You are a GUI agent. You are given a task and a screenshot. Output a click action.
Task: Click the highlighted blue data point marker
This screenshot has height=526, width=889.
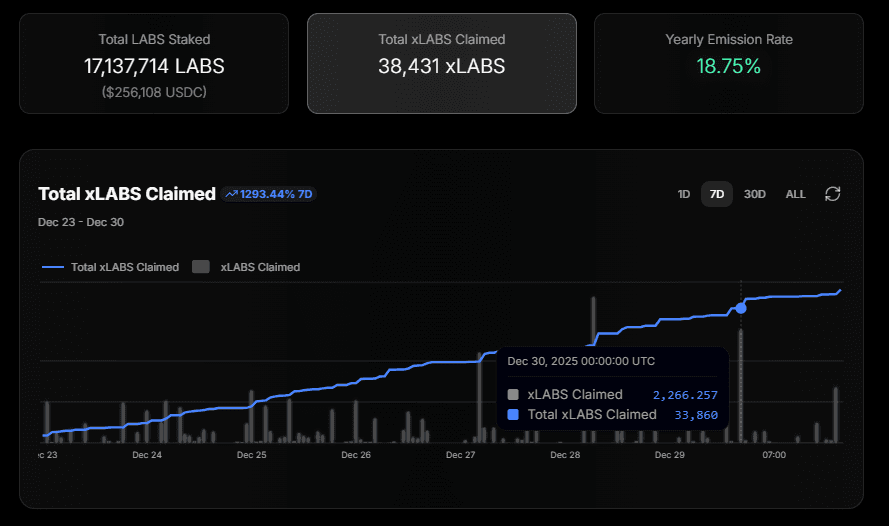740,308
